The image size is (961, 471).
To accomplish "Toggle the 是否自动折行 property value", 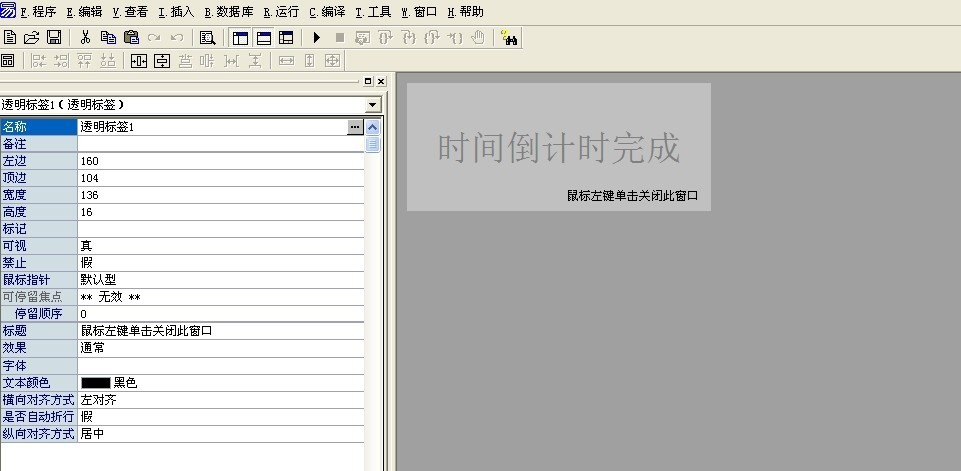I will (220, 416).
